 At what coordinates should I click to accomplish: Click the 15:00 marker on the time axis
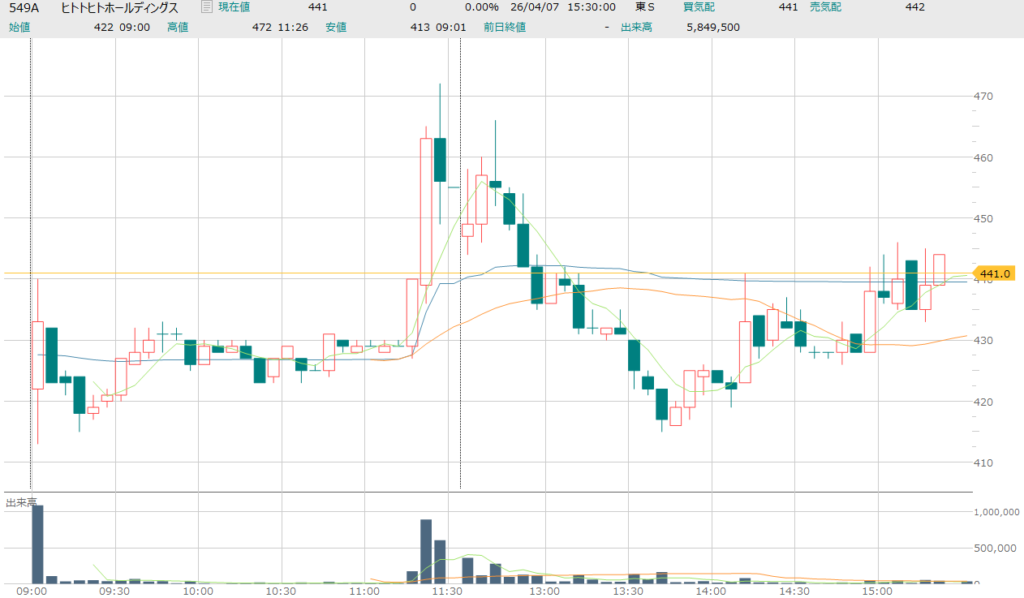[877, 592]
